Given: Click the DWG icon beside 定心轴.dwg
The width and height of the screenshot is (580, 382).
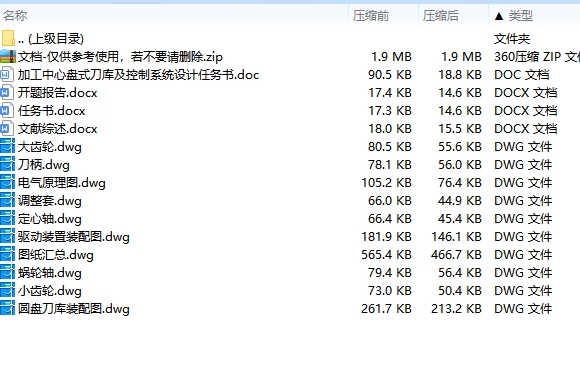Looking at the screenshot, I should click(x=7, y=219).
